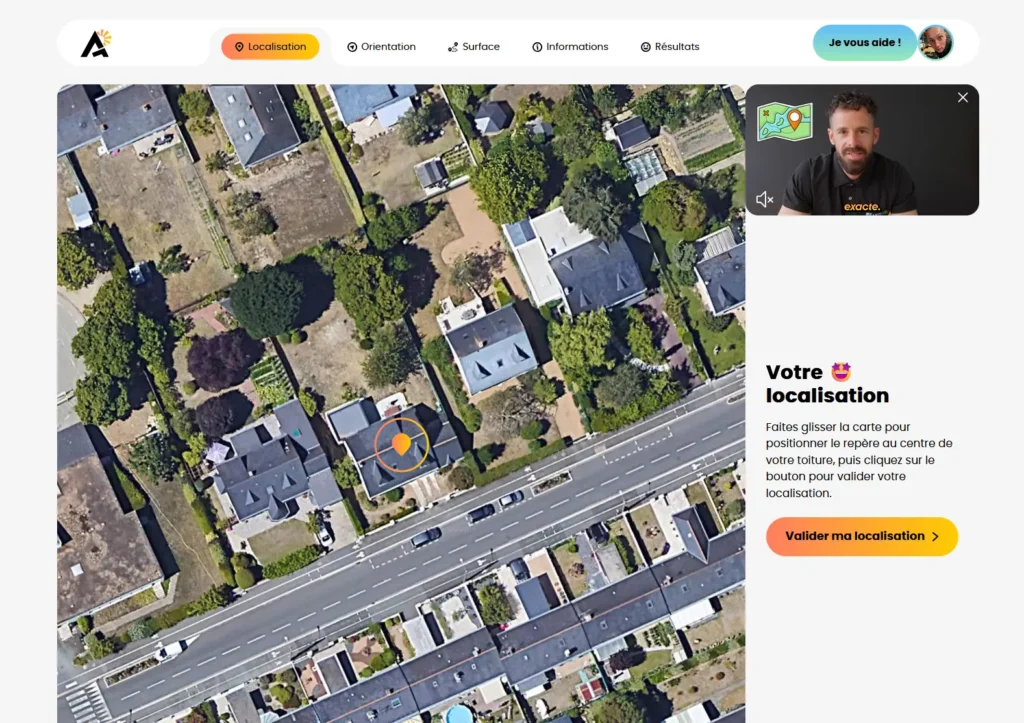
Task: Go to the Orientation step
Action: [381, 46]
